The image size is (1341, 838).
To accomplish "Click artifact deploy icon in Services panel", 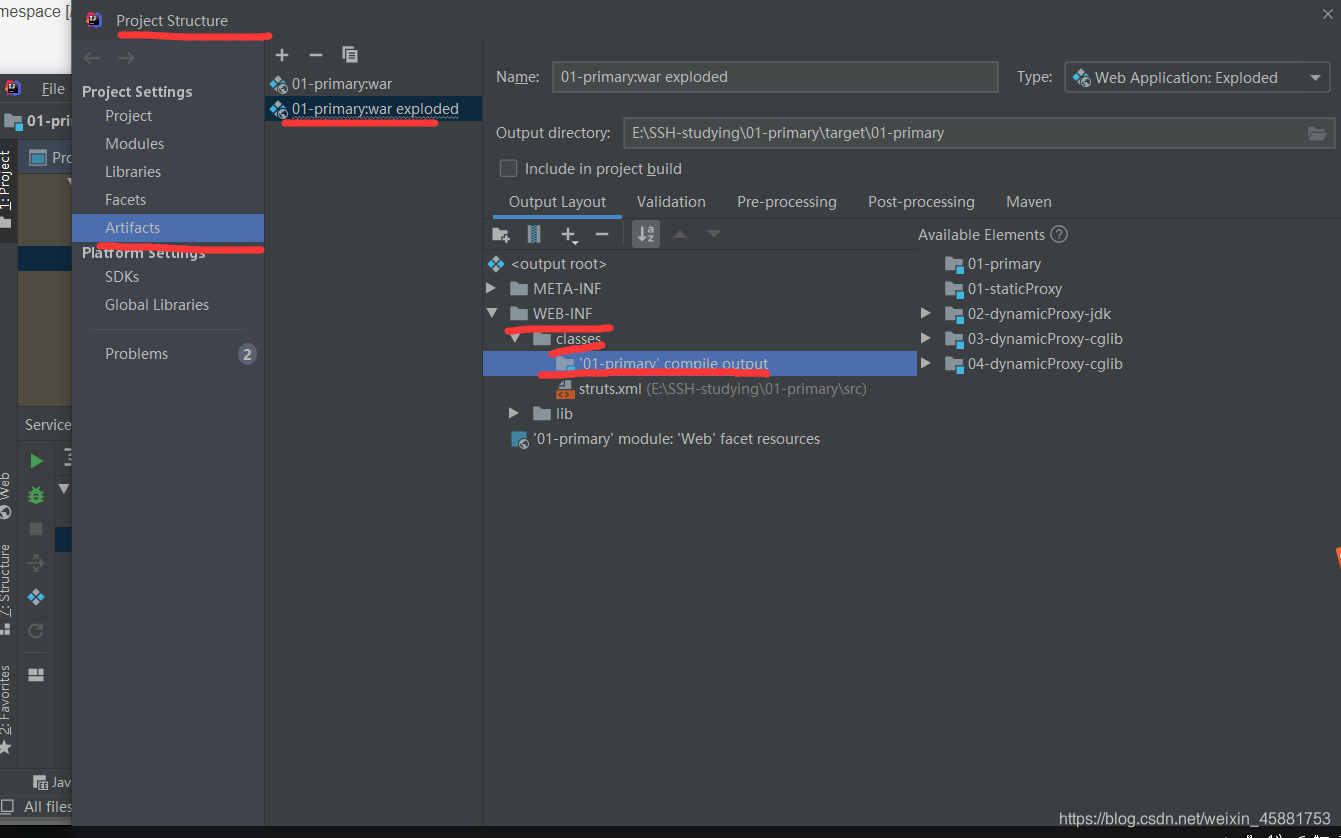I will tap(36, 597).
